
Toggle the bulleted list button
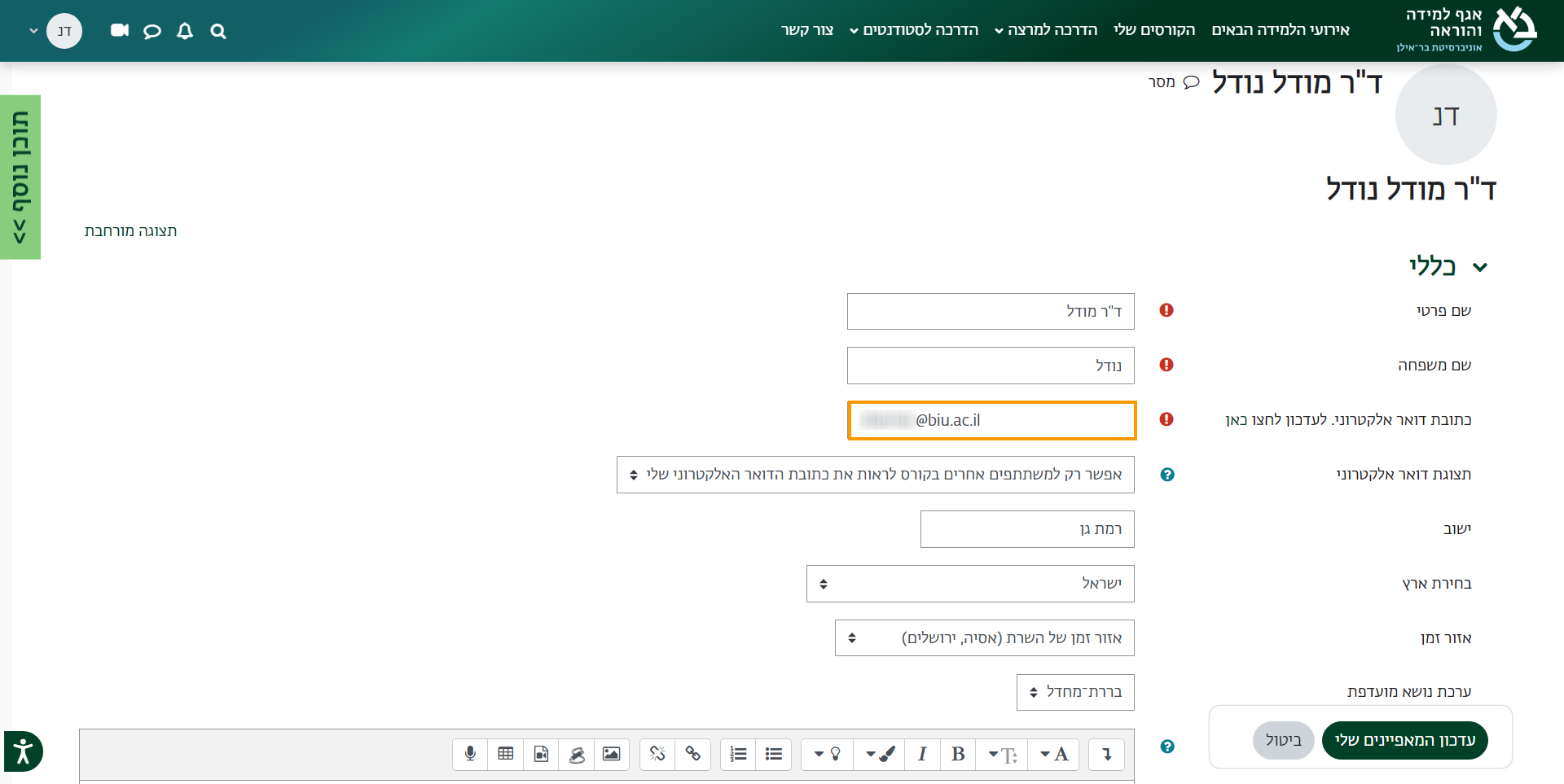(x=774, y=754)
